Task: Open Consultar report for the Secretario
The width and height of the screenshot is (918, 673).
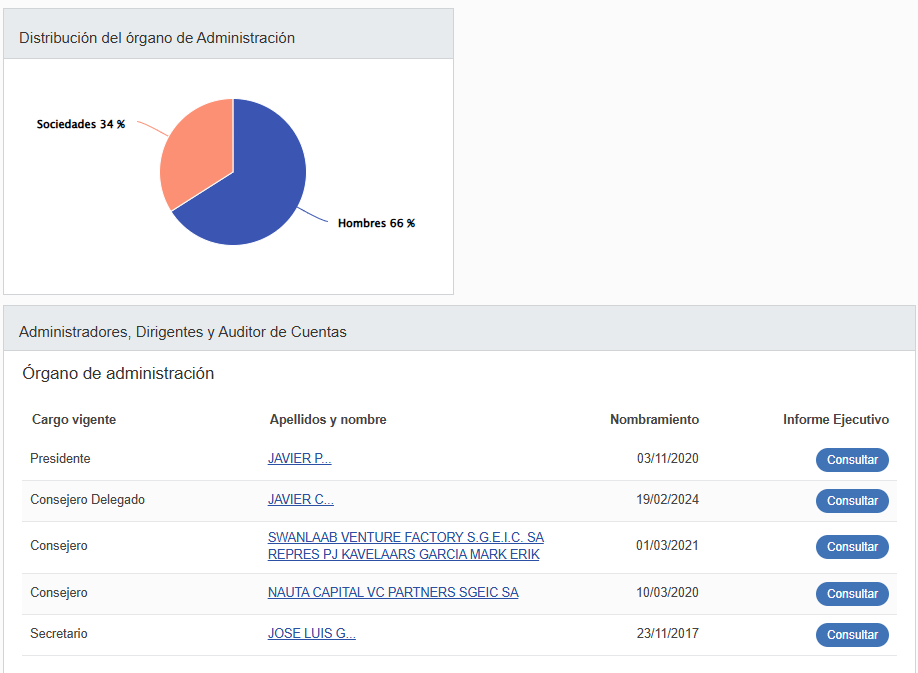Action: pyautogui.click(x=852, y=635)
